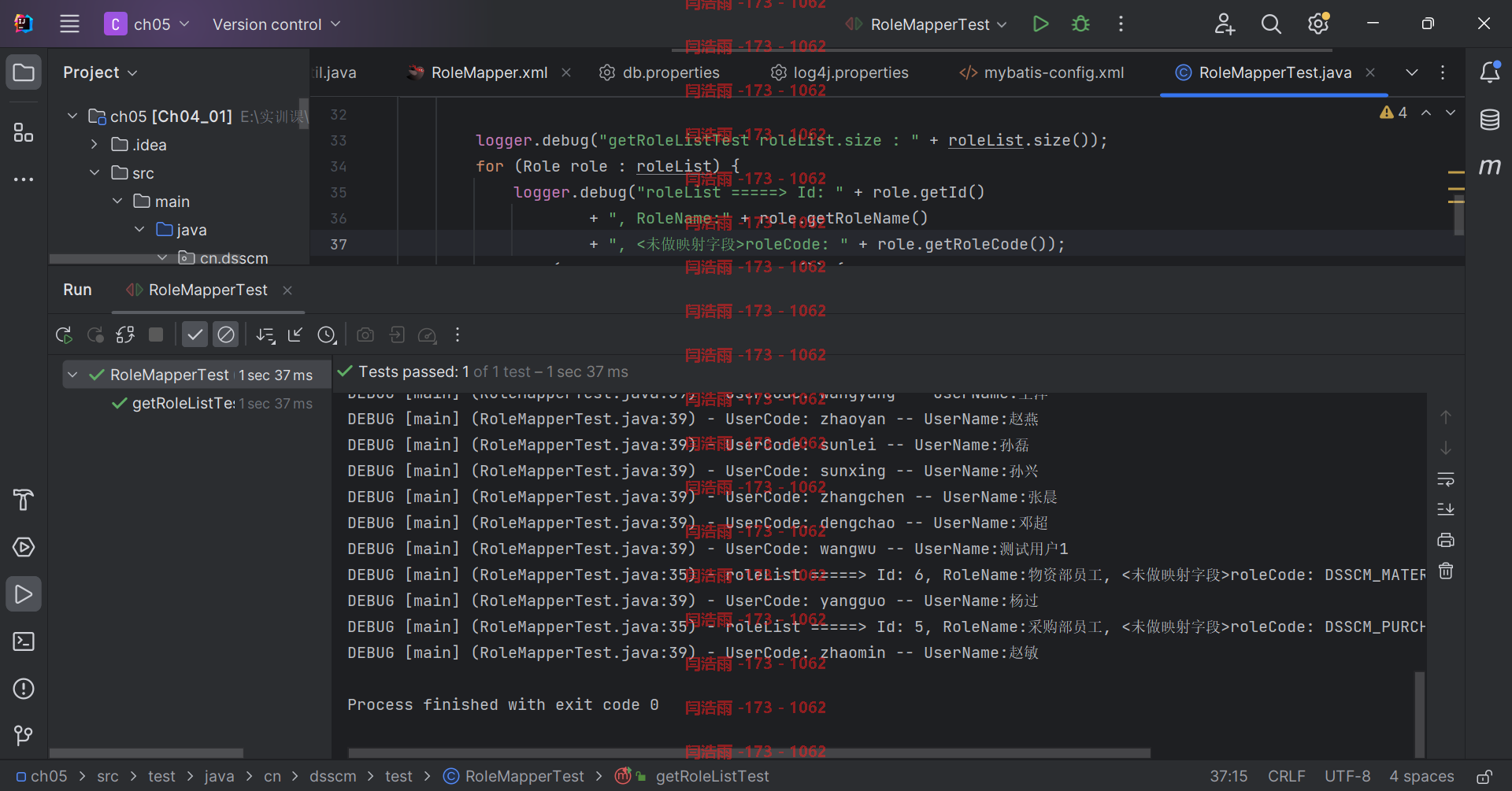Open IDE settings gear
The width and height of the screenshot is (1512, 791).
tap(1318, 24)
